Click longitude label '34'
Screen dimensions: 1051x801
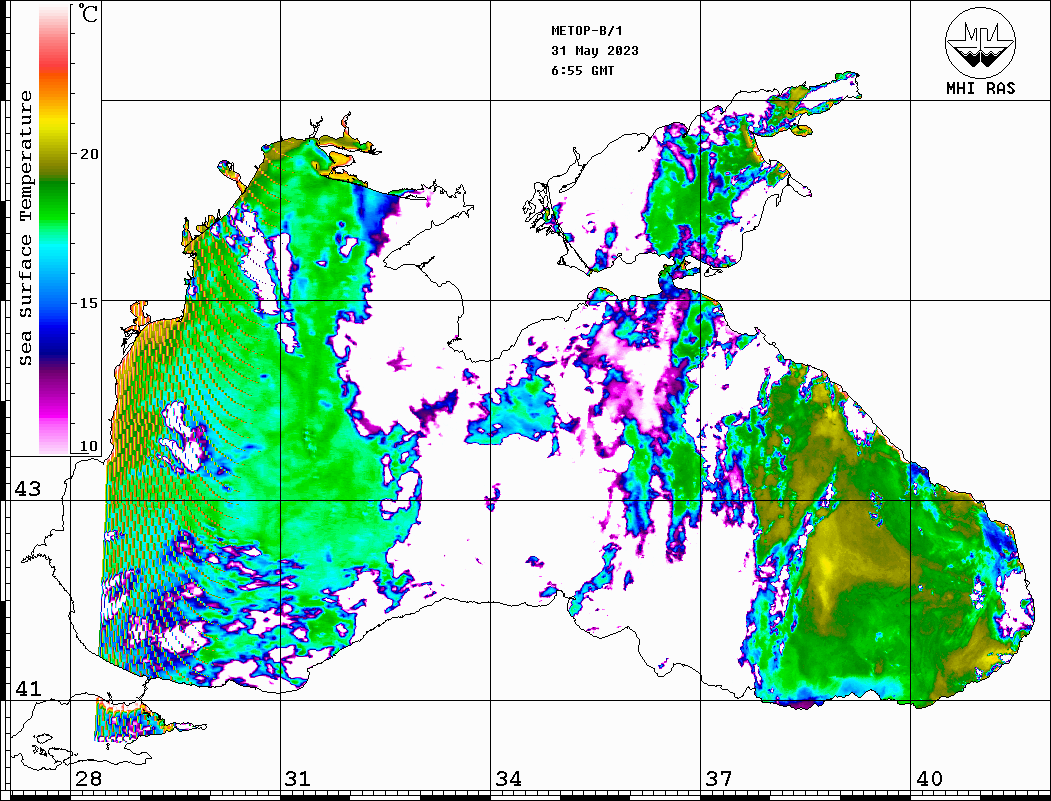click(508, 779)
